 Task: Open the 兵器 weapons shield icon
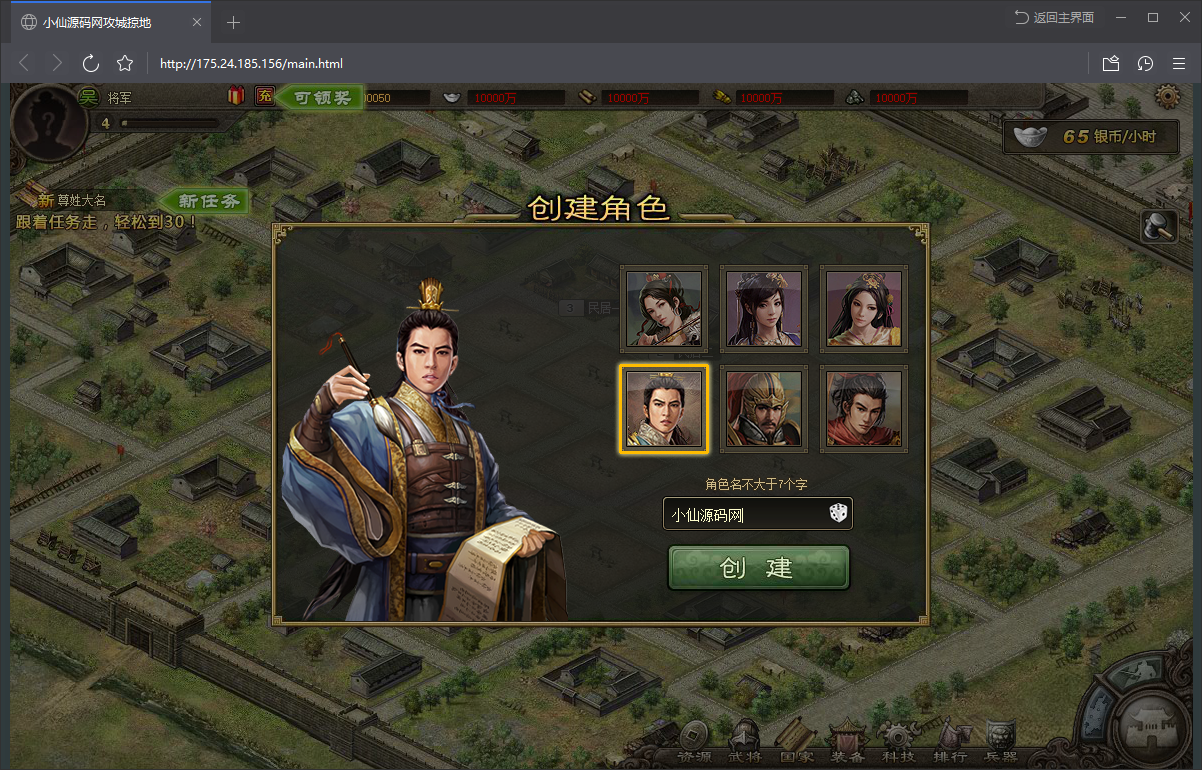point(1001,743)
